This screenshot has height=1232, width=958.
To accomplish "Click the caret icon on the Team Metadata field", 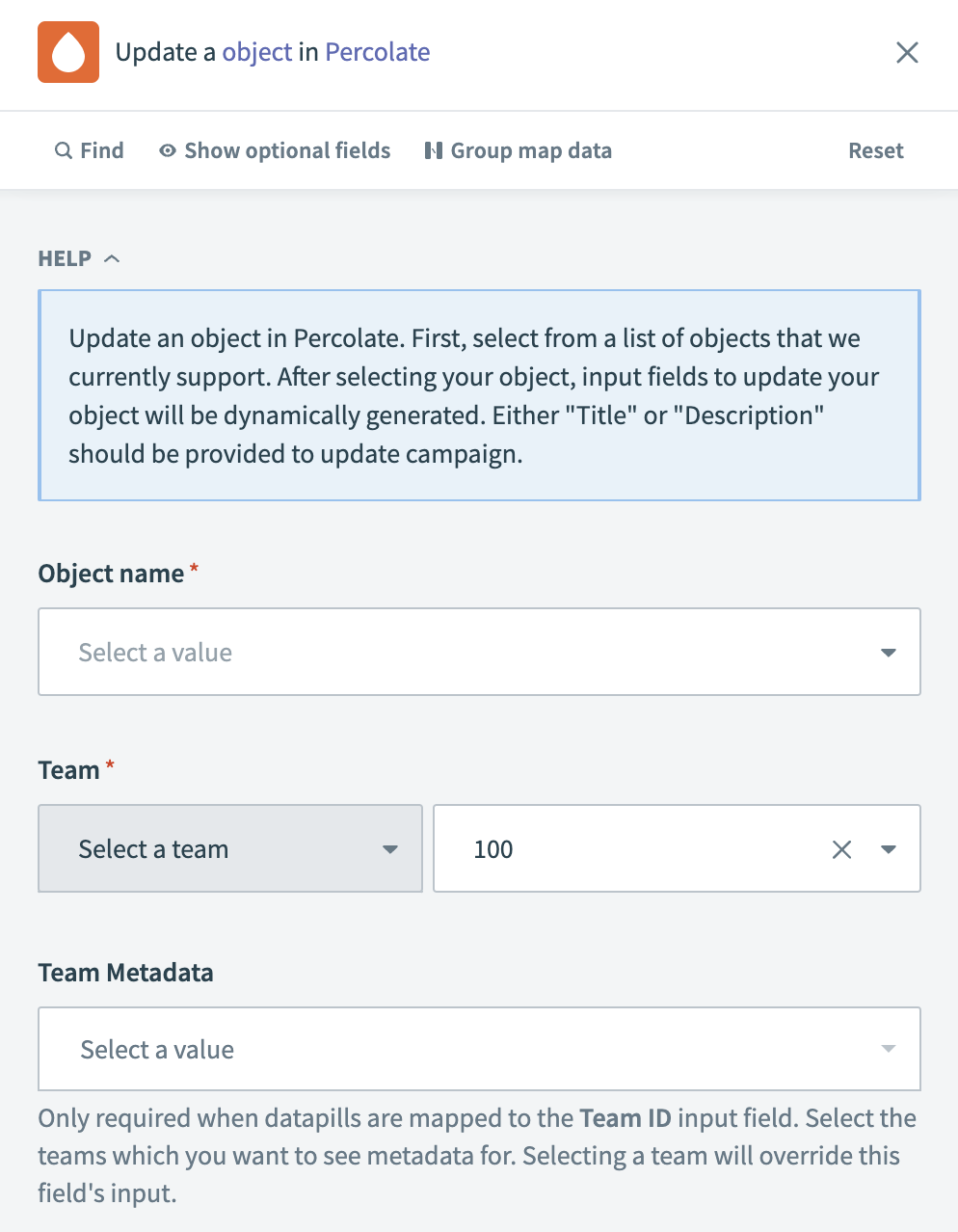I will point(887,1050).
